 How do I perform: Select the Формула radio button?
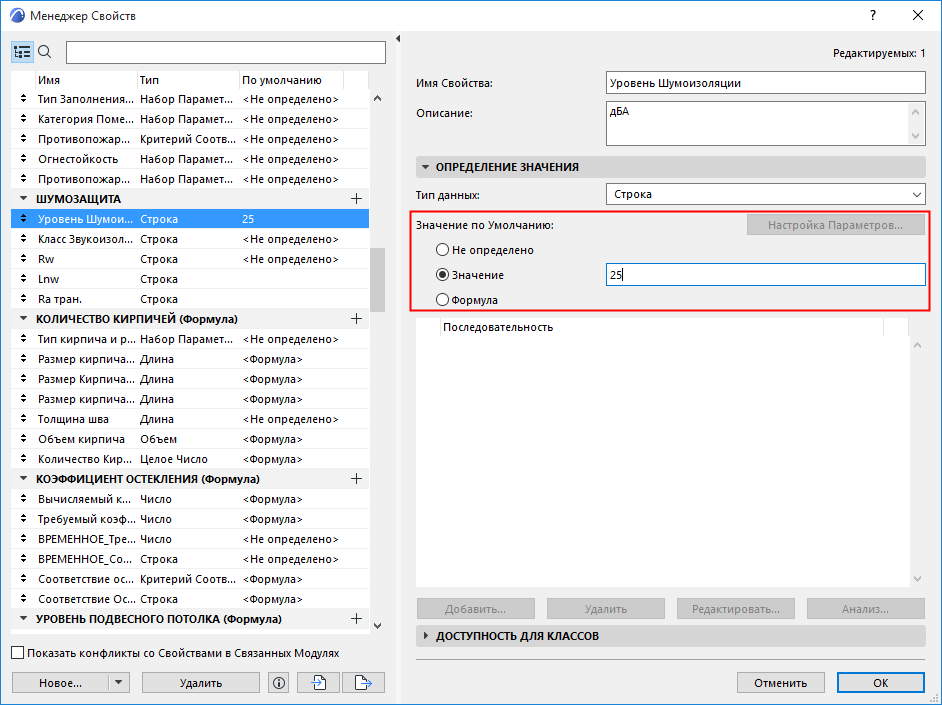(x=442, y=299)
